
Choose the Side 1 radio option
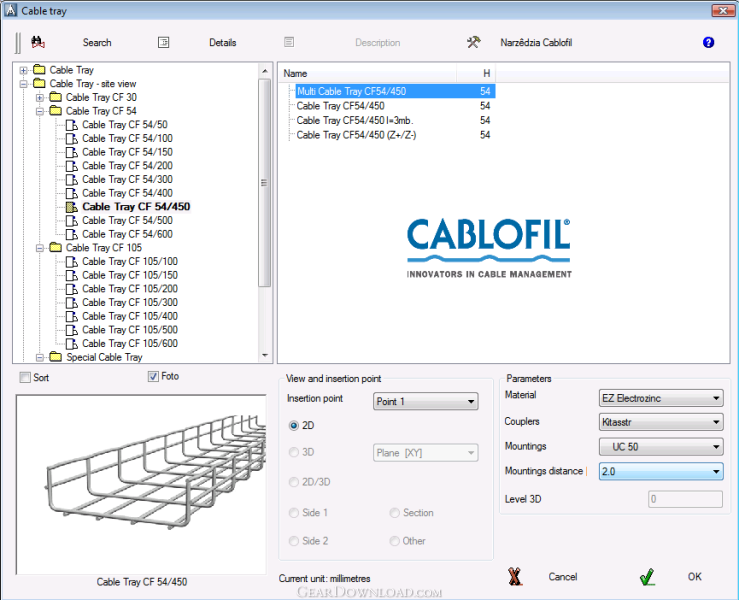tap(294, 512)
